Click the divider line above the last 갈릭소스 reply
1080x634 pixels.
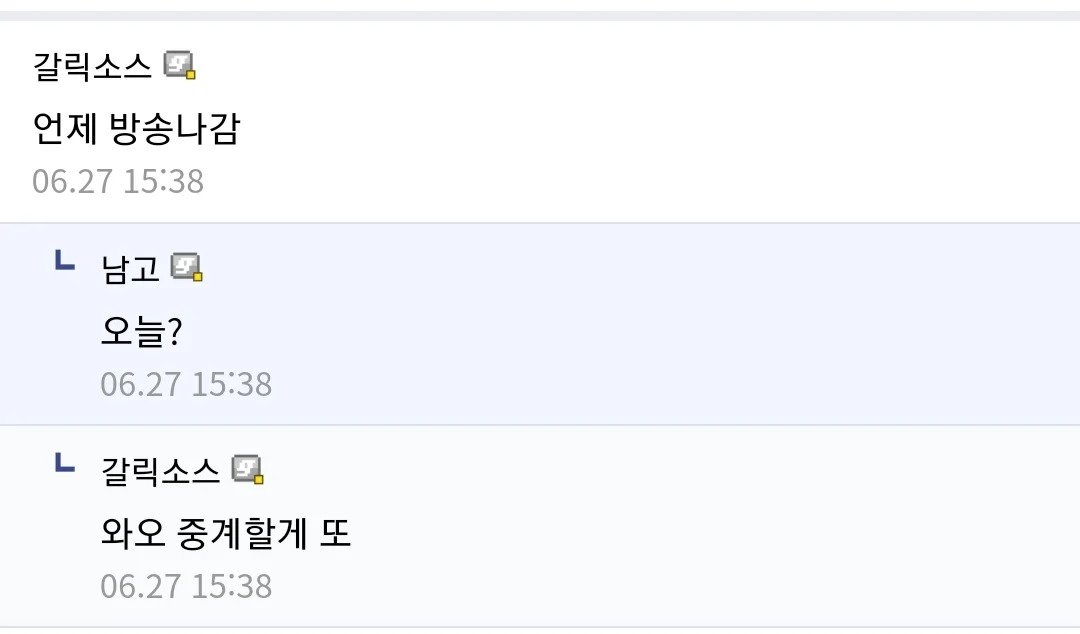point(540,425)
